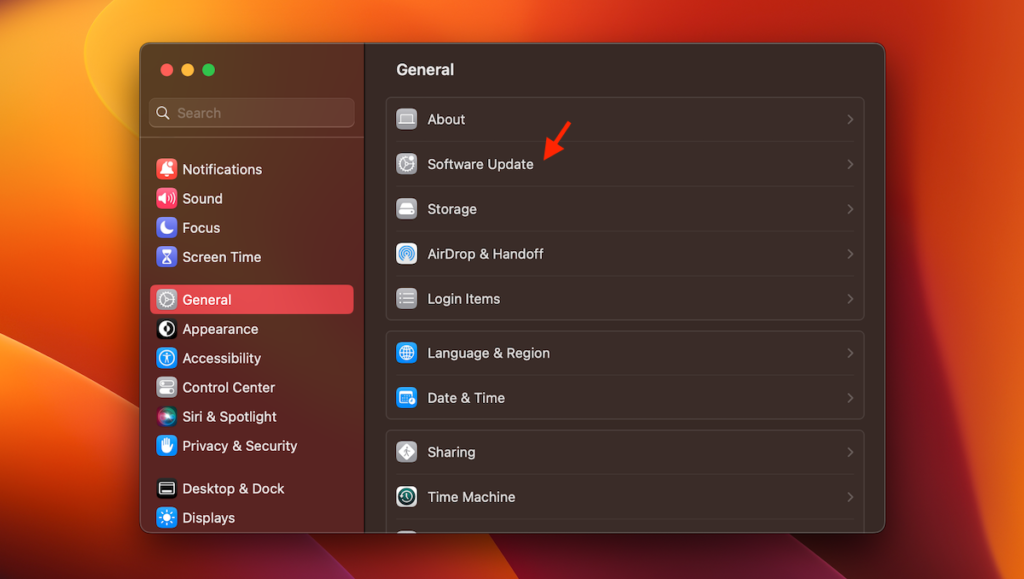Select the Control Center icon
Image resolution: width=1024 pixels, height=579 pixels.
coord(165,387)
